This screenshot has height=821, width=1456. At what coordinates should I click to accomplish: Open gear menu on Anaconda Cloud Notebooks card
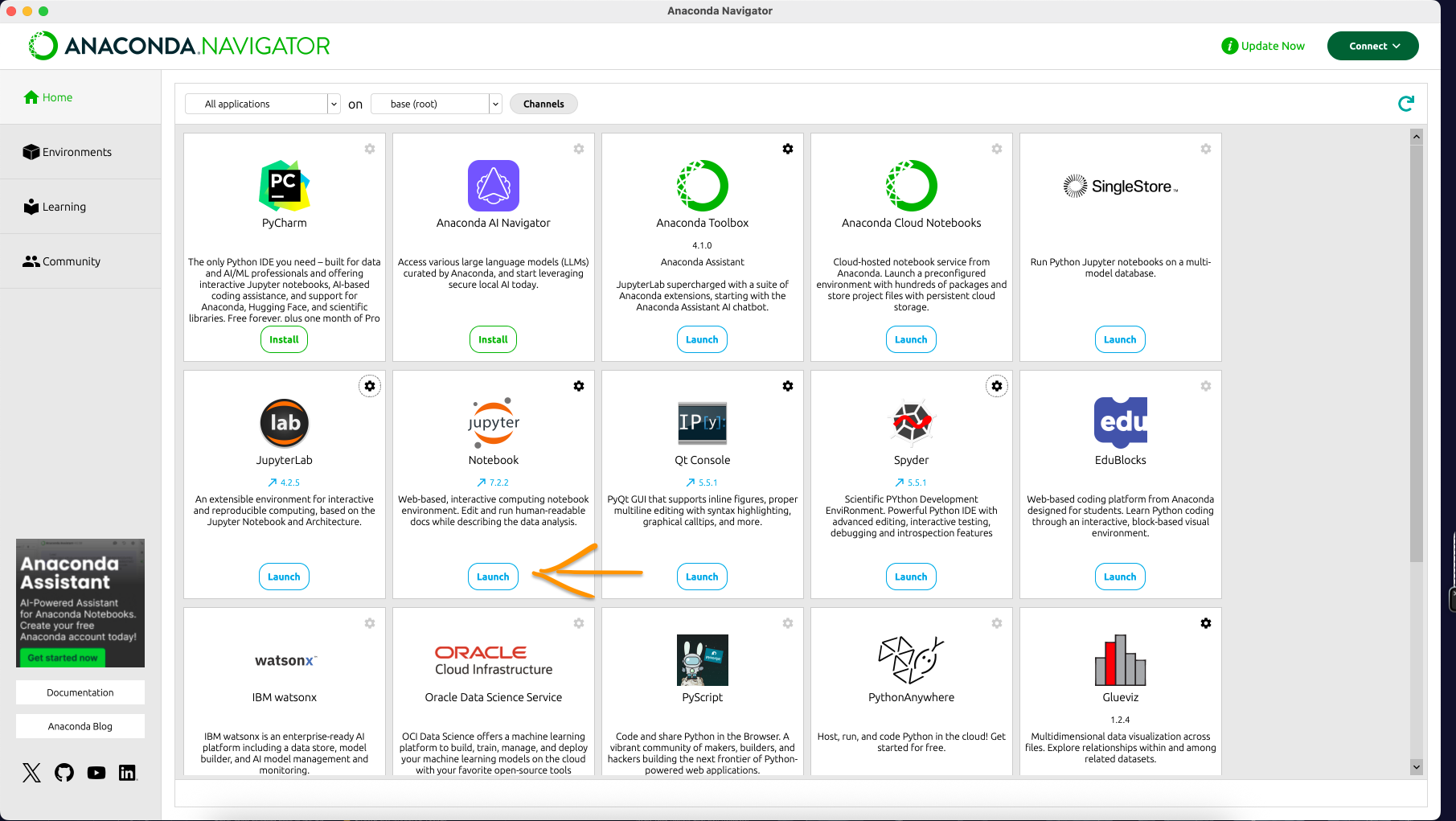(x=997, y=149)
